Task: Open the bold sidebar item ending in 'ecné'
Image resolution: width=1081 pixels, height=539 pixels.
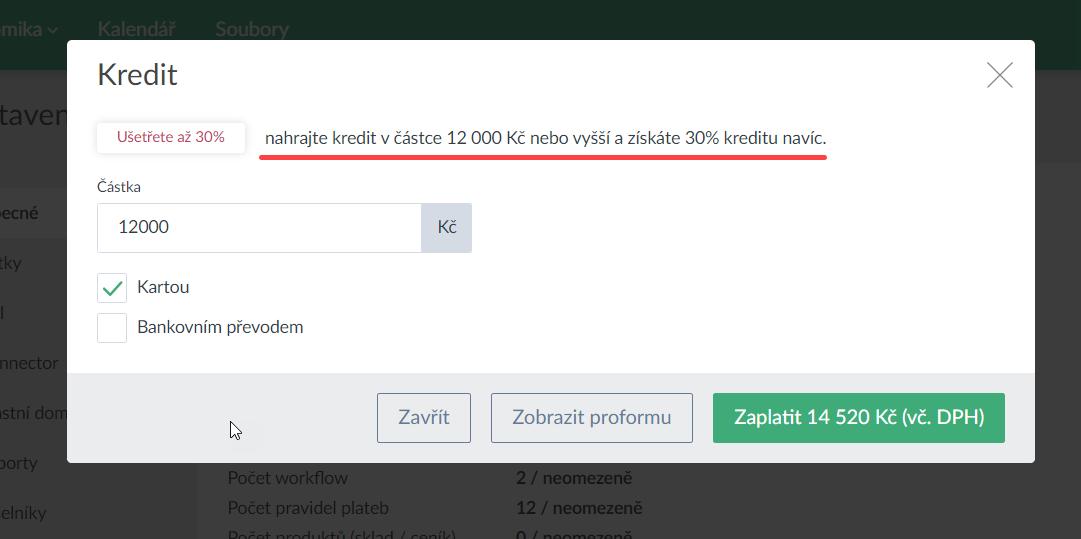Action: click(20, 213)
